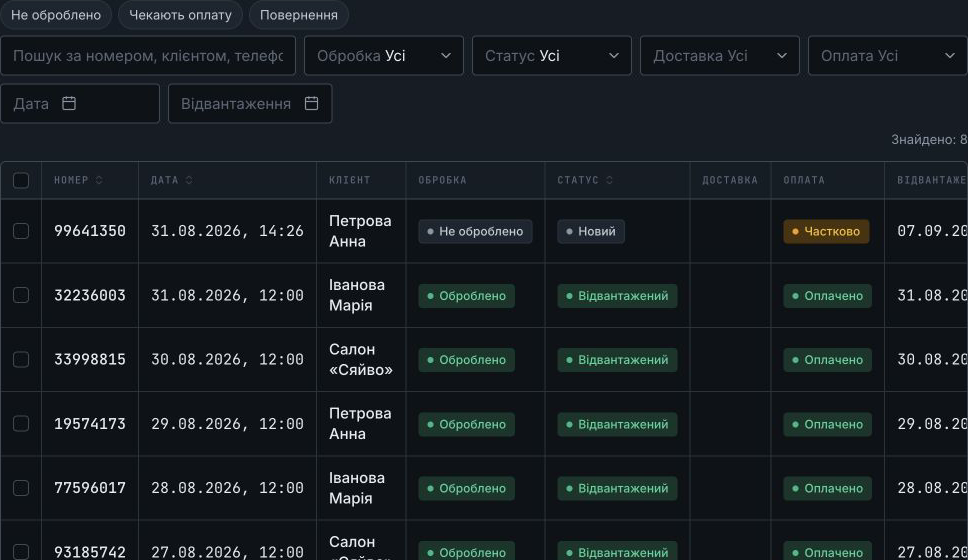This screenshot has height=560, width=968.
Task: Select the Не оброблено quick filter
Action: tap(56, 15)
